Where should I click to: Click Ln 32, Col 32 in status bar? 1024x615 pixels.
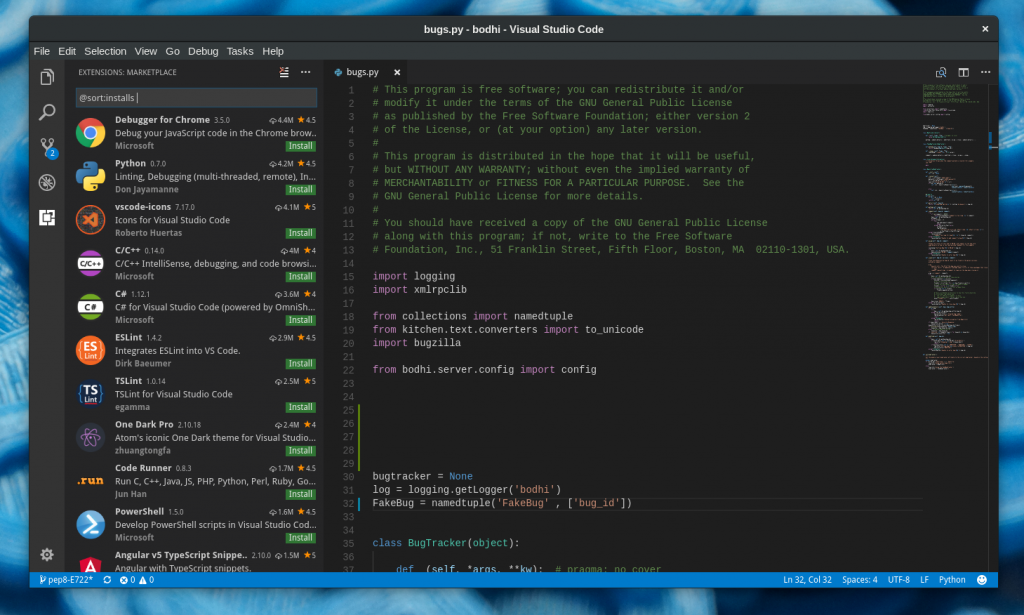tap(807, 580)
